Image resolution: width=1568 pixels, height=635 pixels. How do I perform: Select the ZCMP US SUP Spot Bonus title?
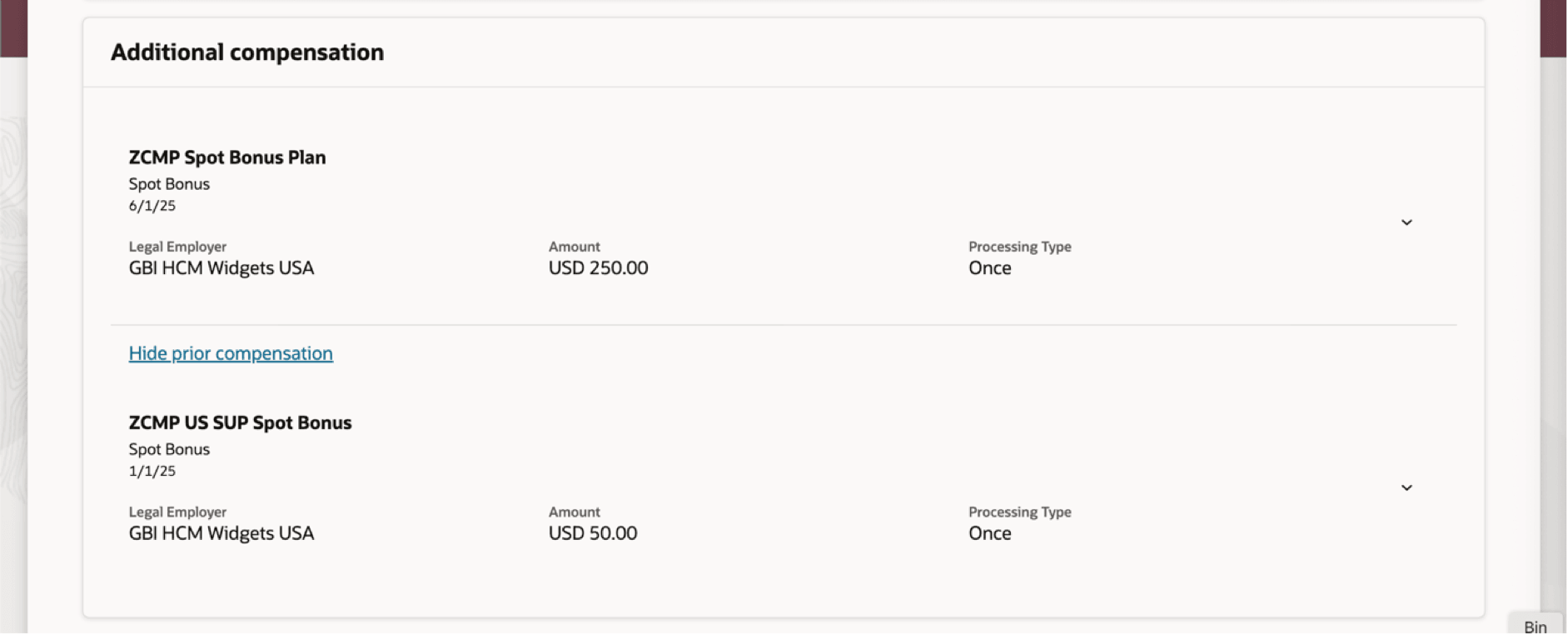click(x=240, y=422)
